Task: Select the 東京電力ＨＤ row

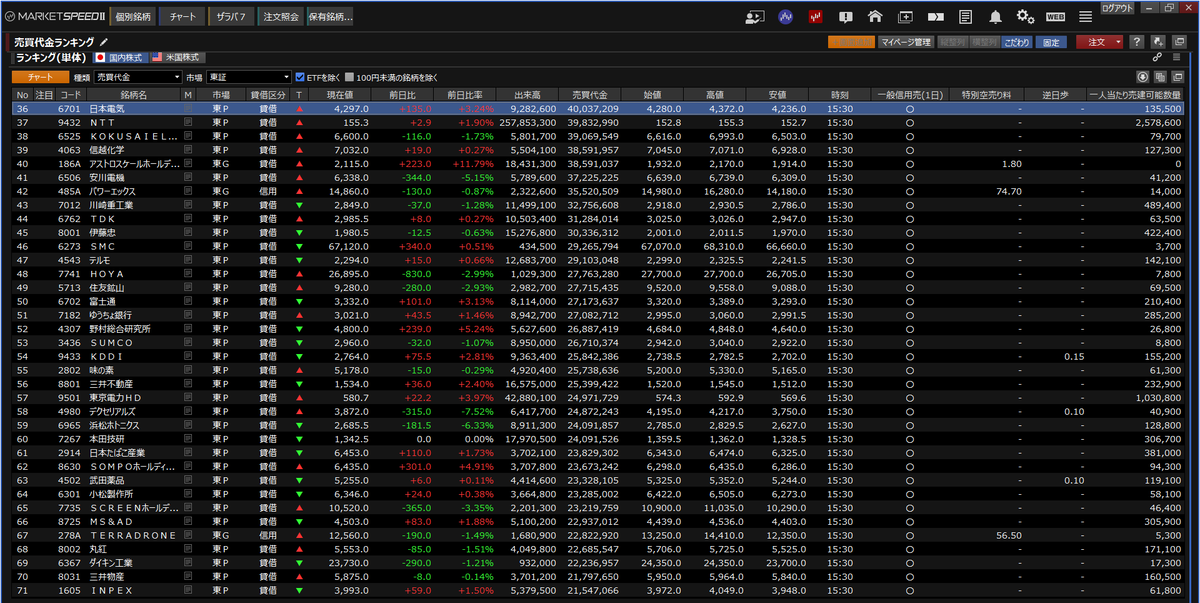Action: pyautogui.click(x=600, y=397)
